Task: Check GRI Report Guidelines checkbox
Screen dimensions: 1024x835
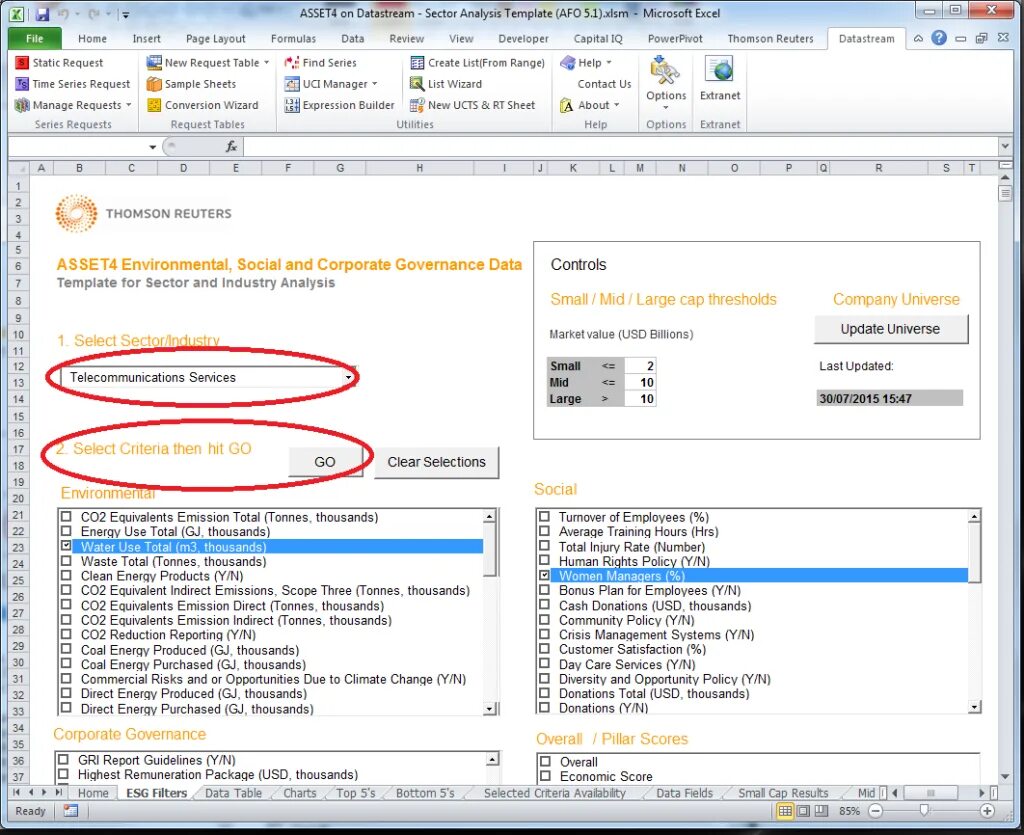Action: (x=63, y=760)
